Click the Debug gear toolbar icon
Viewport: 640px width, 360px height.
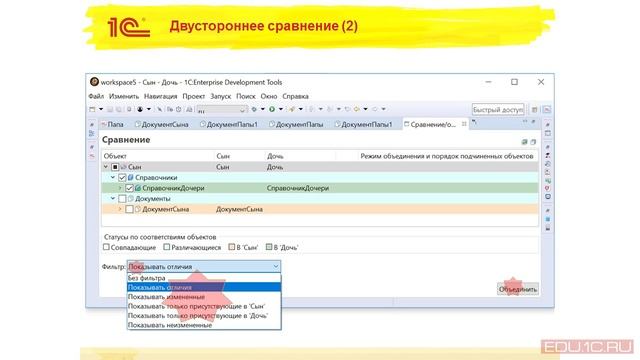point(254,109)
